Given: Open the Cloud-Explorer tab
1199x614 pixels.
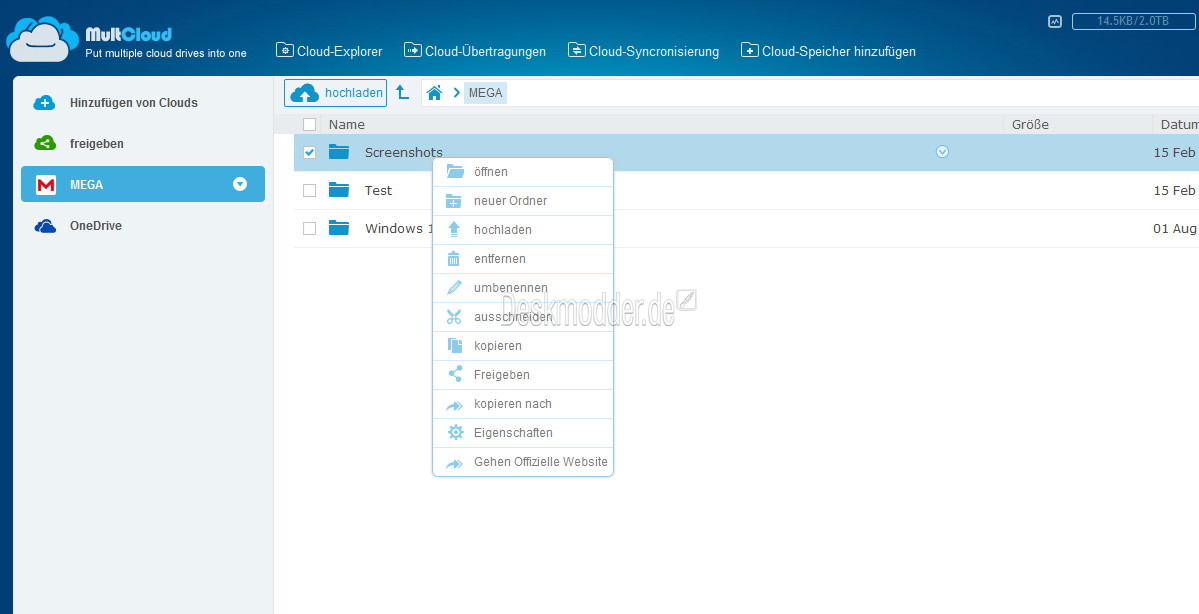Looking at the screenshot, I should 329,51.
